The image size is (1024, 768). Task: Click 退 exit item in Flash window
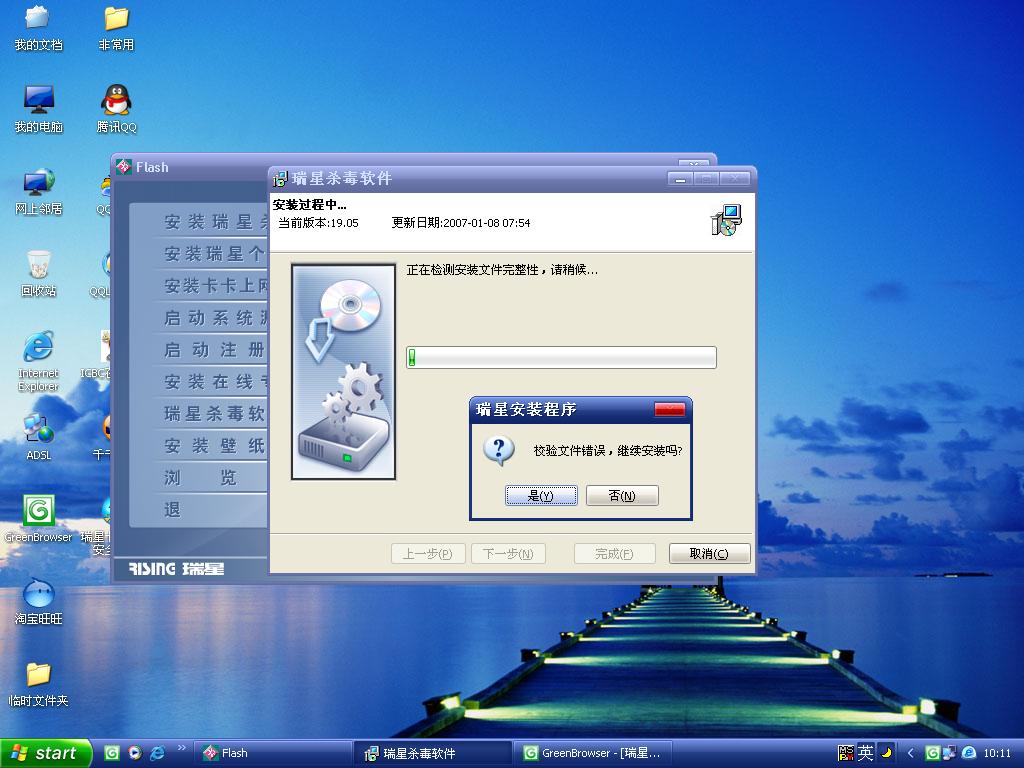click(172, 510)
